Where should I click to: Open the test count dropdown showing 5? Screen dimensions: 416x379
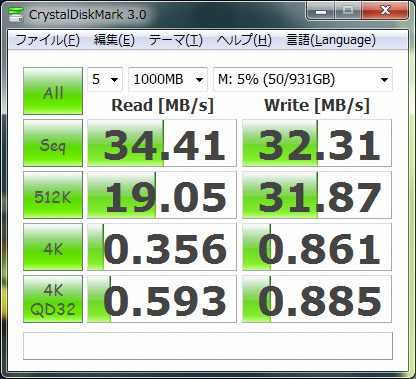pos(105,79)
